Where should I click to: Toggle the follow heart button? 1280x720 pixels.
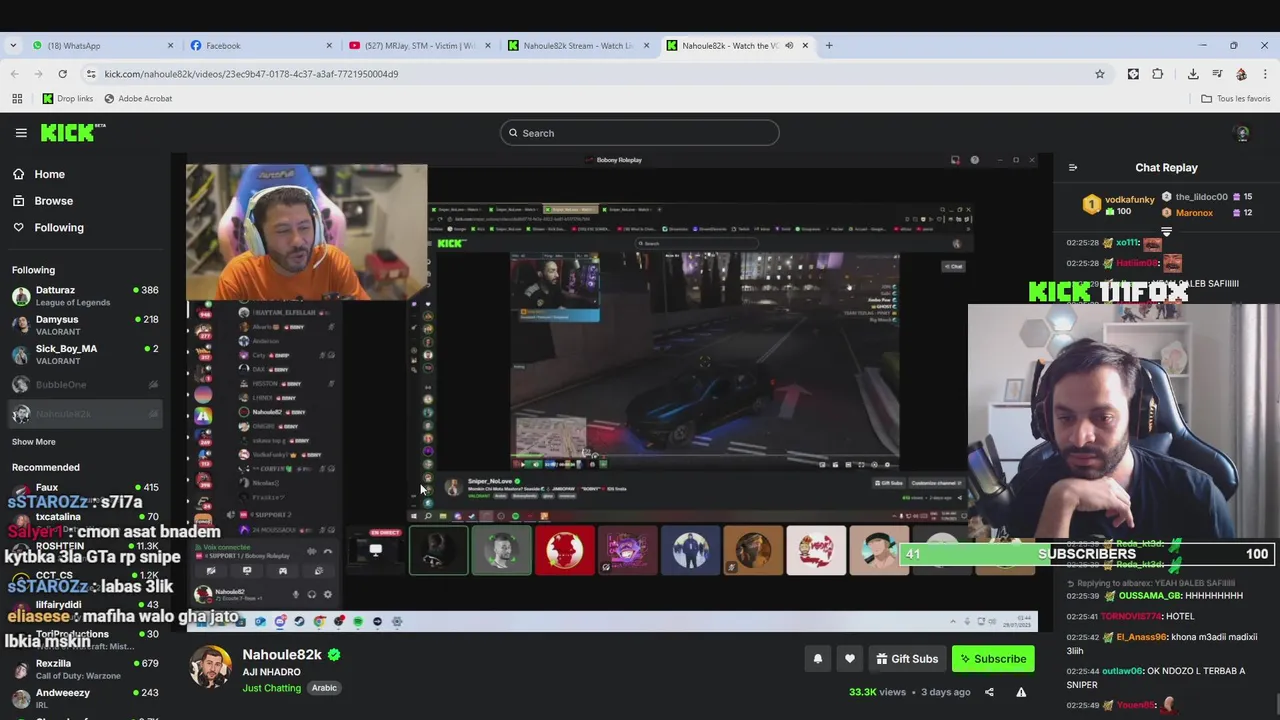(x=850, y=659)
